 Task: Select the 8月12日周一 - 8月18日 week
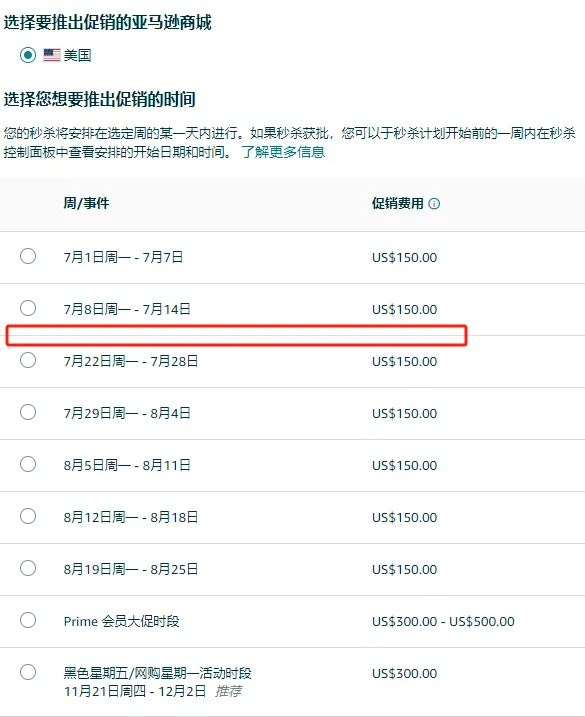point(28,516)
